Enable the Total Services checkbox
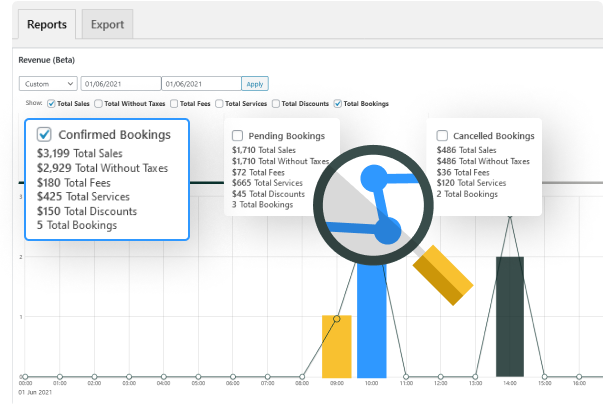The width and height of the screenshot is (616, 416). (x=219, y=104)
